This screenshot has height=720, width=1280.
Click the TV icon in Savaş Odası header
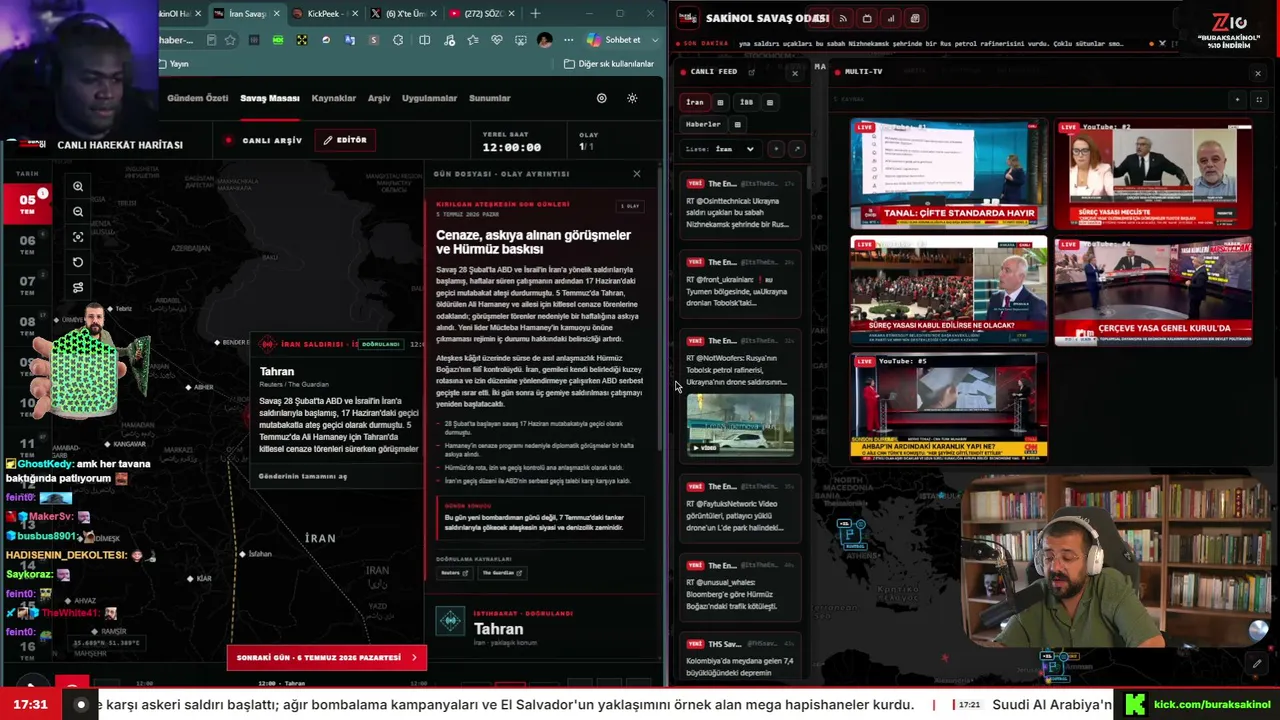(867, 18)
